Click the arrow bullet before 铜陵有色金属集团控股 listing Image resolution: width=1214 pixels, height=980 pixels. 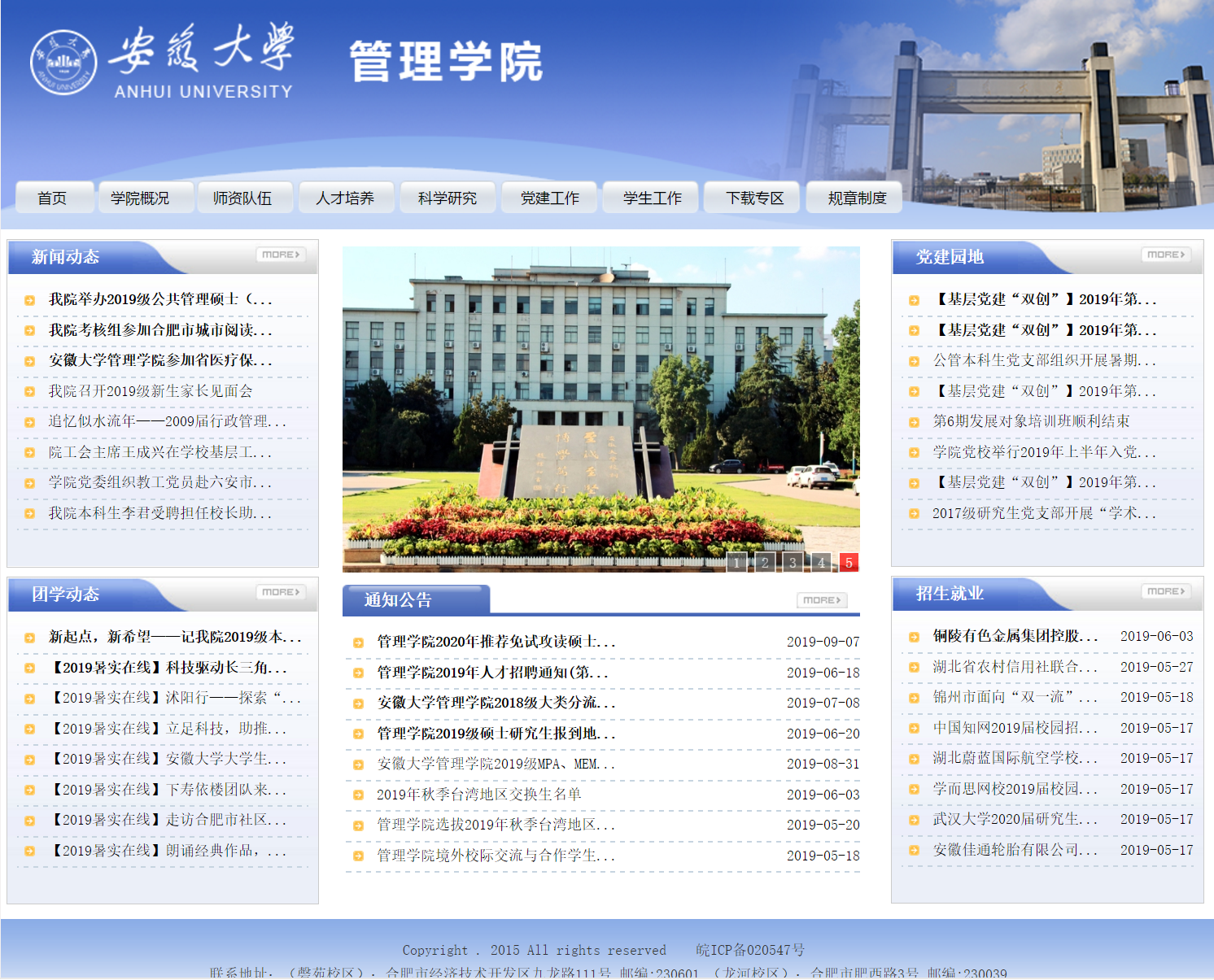coord(913,638)
